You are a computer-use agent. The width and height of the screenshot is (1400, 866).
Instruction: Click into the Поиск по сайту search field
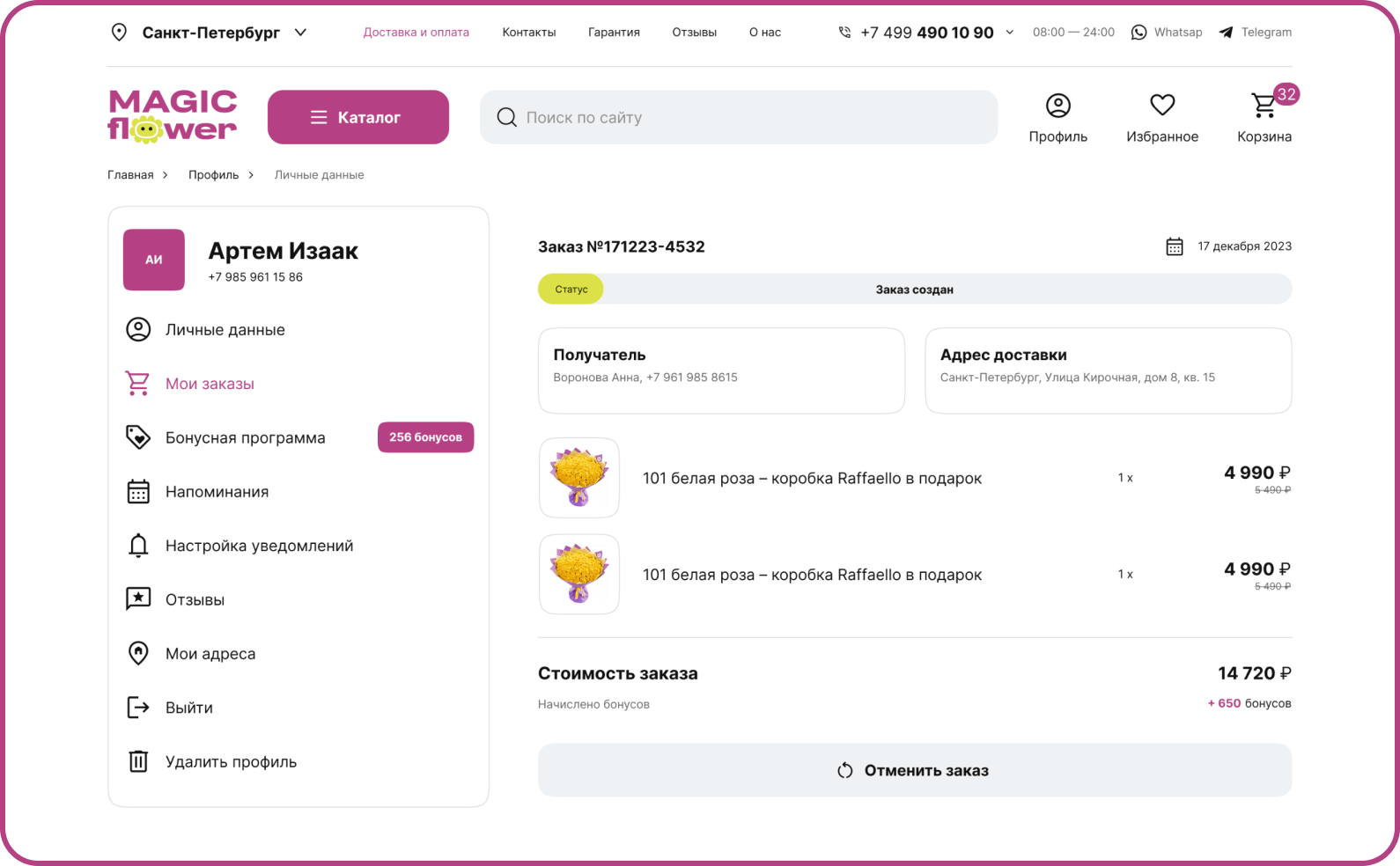tap(740, 117)
